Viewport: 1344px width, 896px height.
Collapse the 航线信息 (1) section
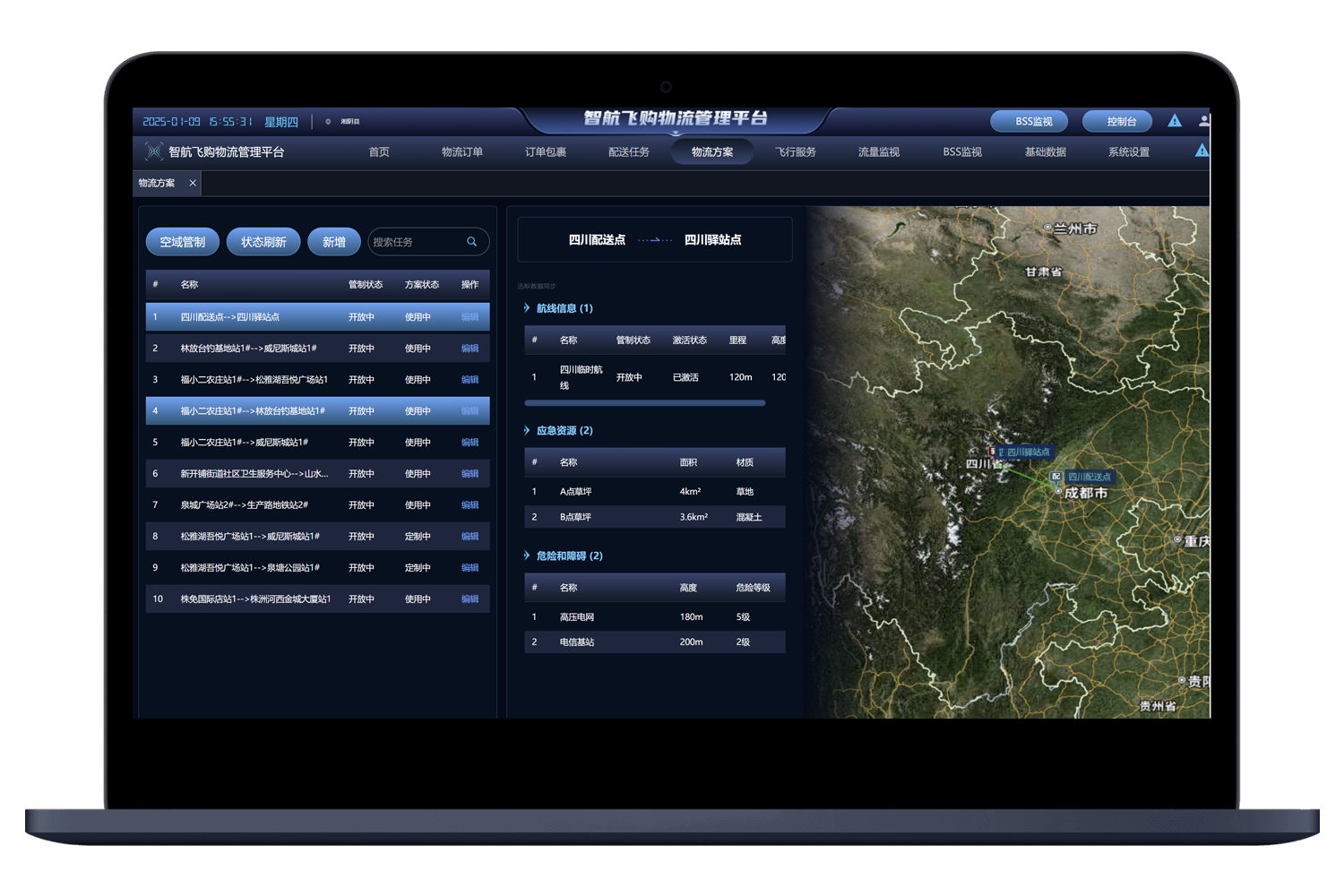click(x=528, y=308)
